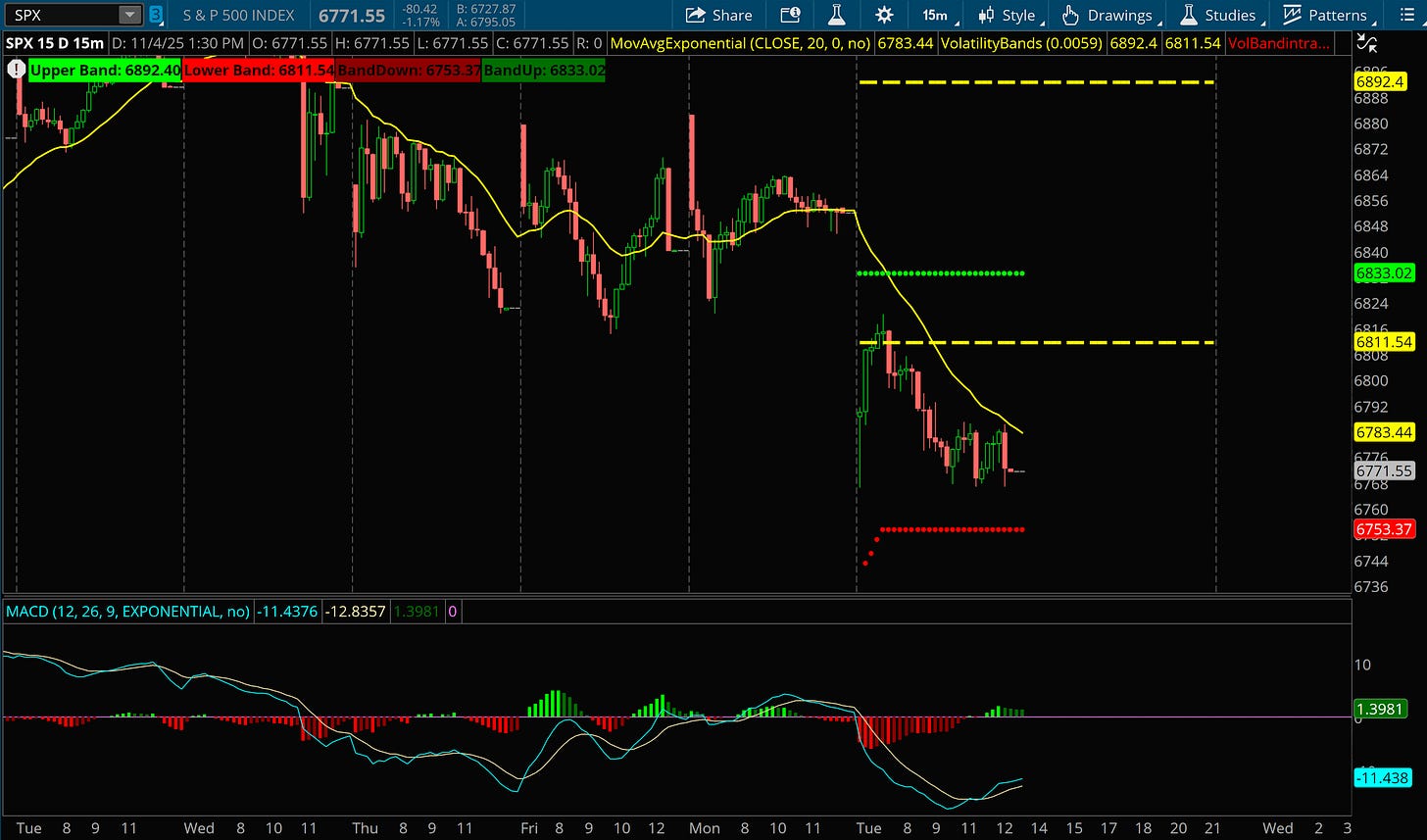Screen dimensions: 1427x840
Task: Click the -12.8357 MACD average value
Action: 355,612
